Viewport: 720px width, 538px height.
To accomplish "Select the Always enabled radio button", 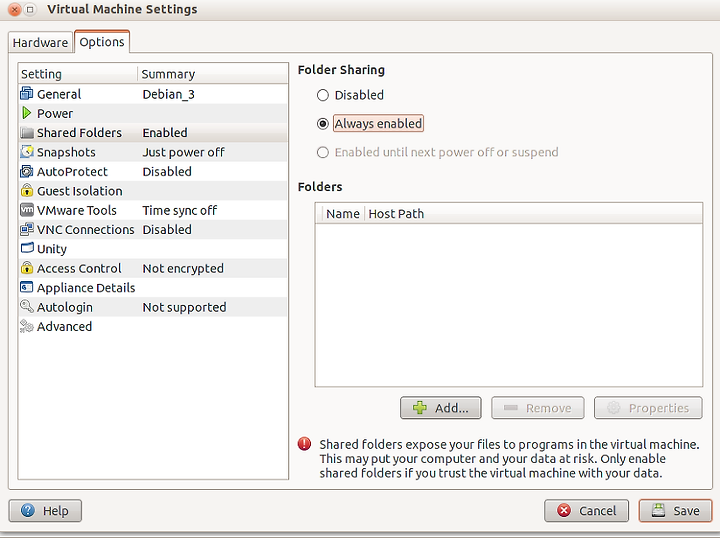I will [323, 124].
